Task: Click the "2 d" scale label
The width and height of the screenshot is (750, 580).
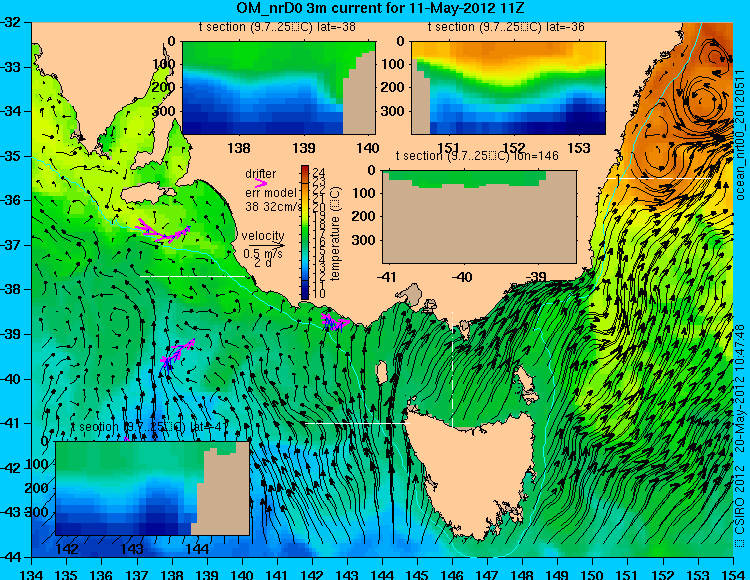Action: pos(263,263)
